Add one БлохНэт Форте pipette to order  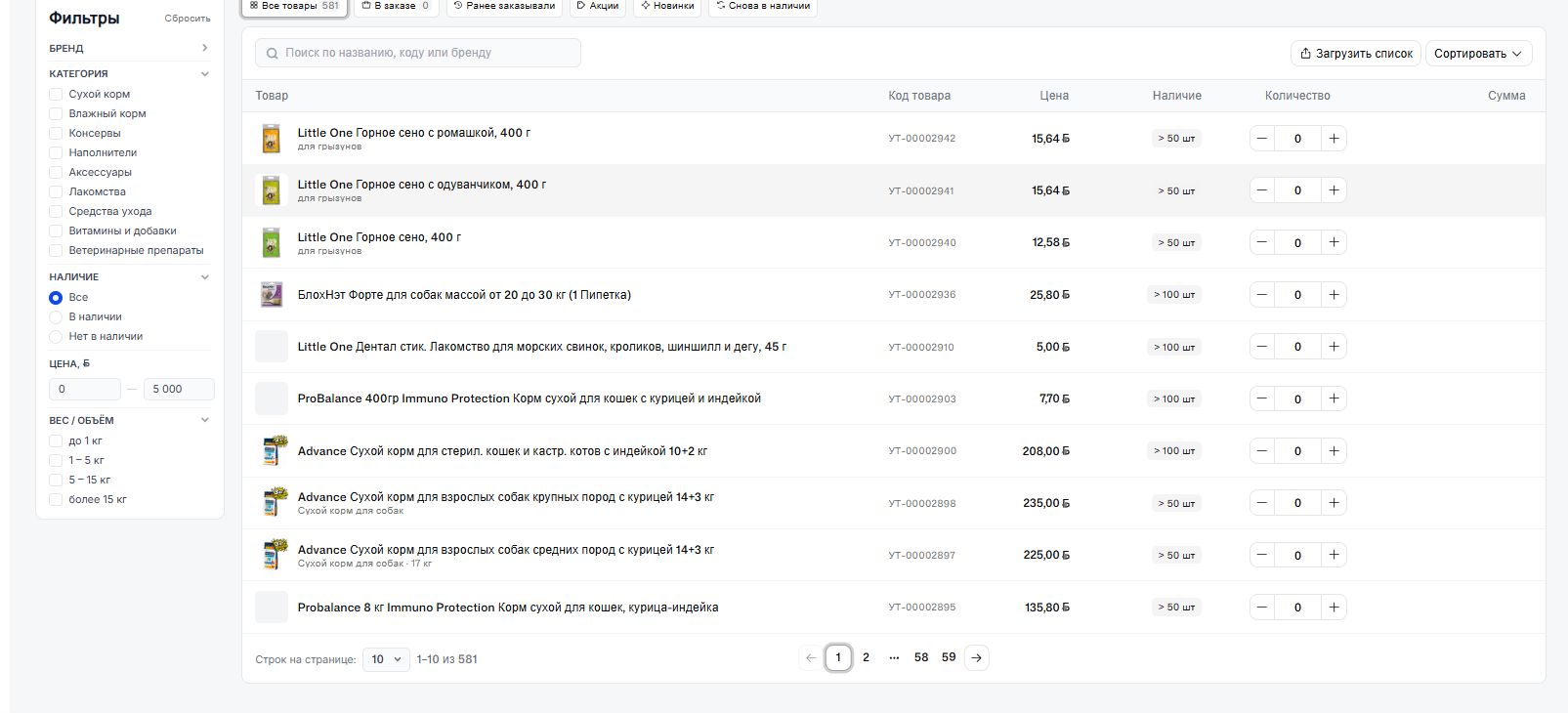1334,295
